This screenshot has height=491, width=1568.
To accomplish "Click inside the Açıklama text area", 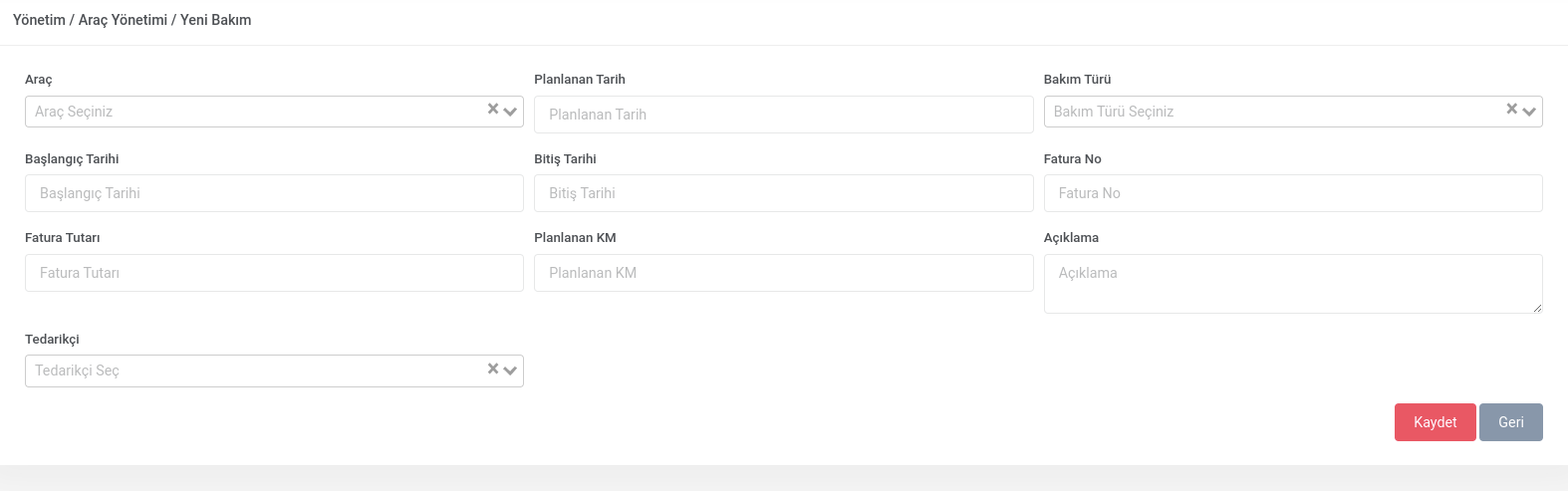I will [1293, 284].
